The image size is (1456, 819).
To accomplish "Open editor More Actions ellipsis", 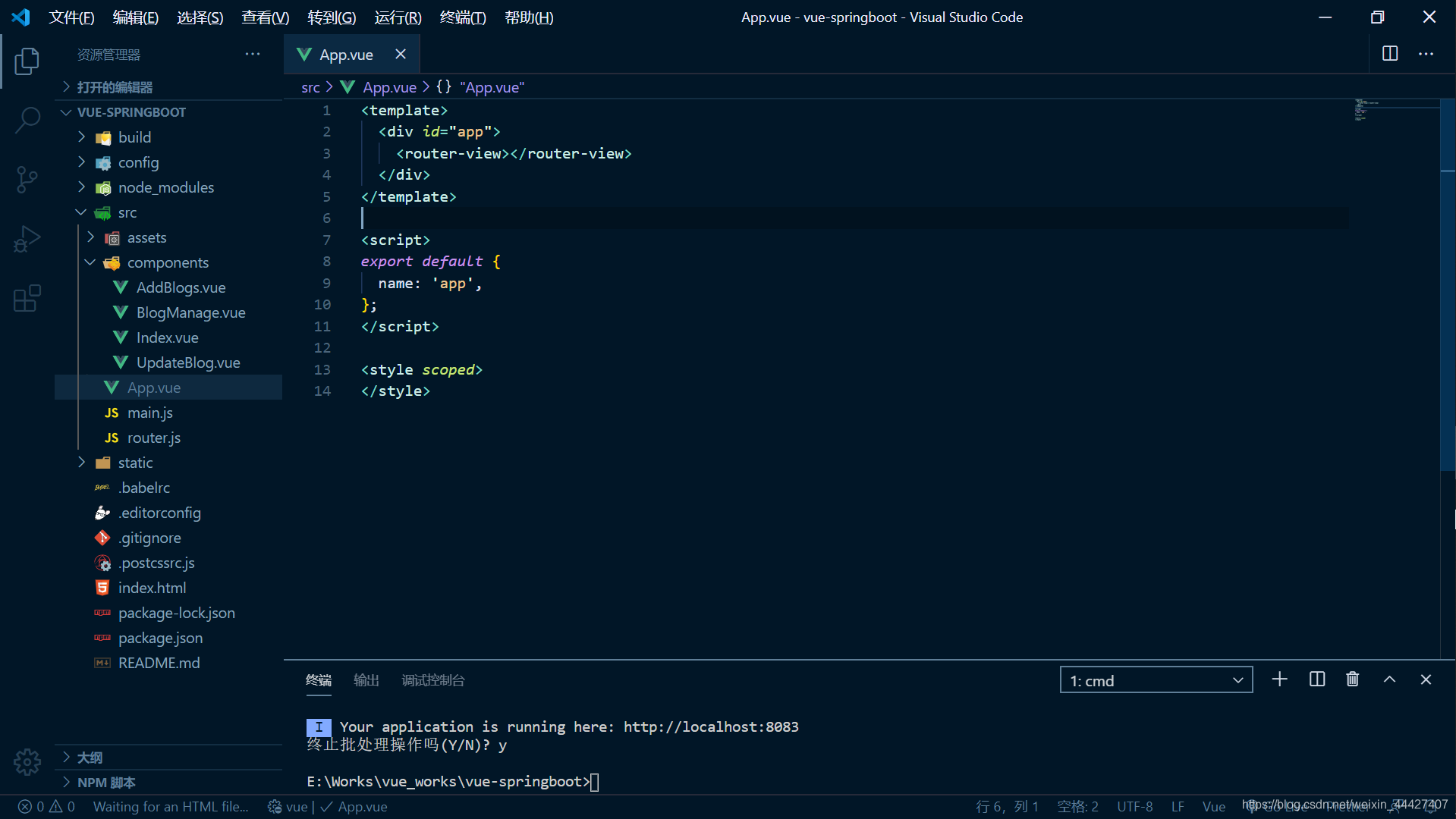I will pyautogui.click(x=1426, y=54).
